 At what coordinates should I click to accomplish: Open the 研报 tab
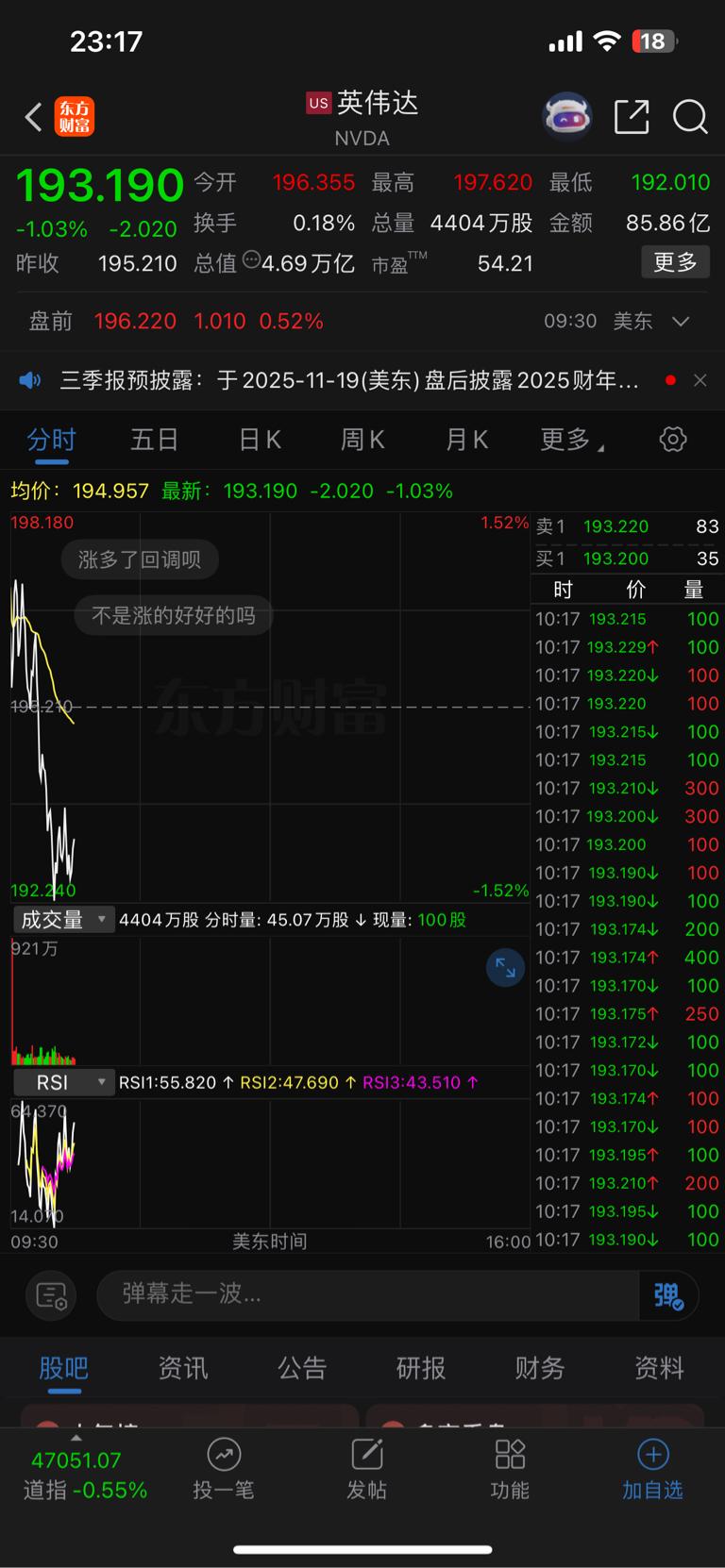(421, 1368)
